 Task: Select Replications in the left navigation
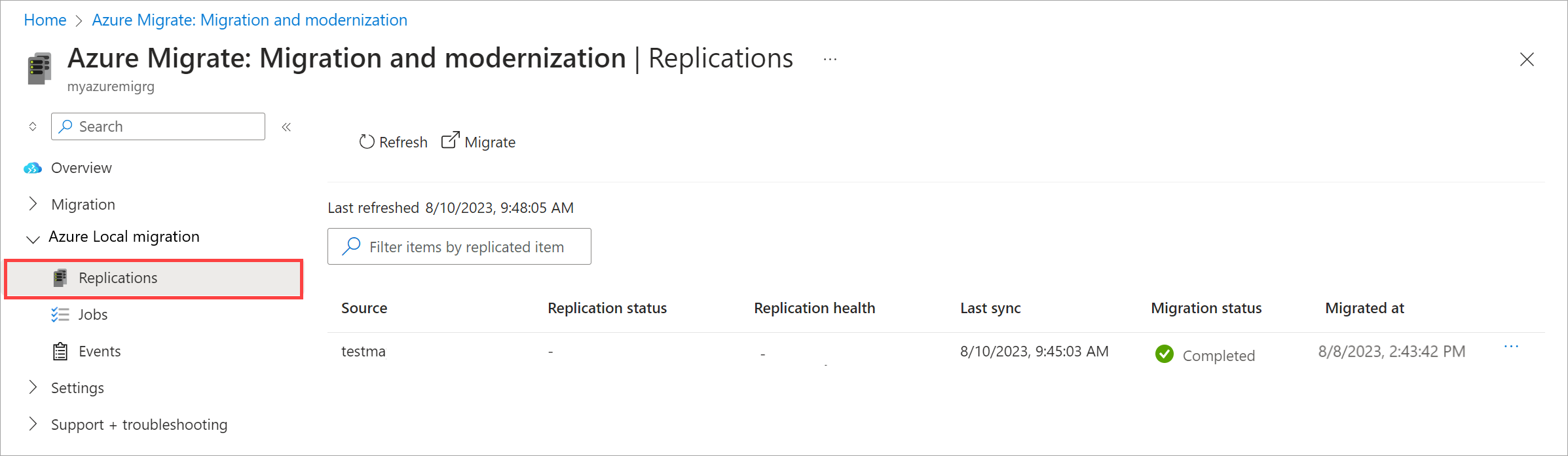[117, 277]
